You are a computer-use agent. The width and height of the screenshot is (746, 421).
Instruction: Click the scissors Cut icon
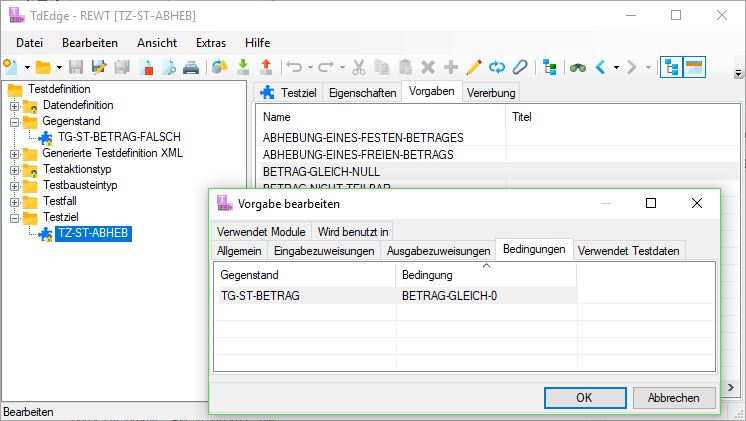[x=357, y=68]
